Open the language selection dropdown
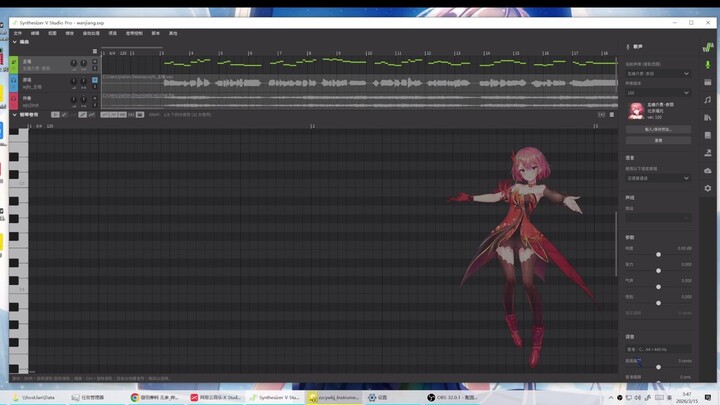The image size is (720, 405). [658, 178]
